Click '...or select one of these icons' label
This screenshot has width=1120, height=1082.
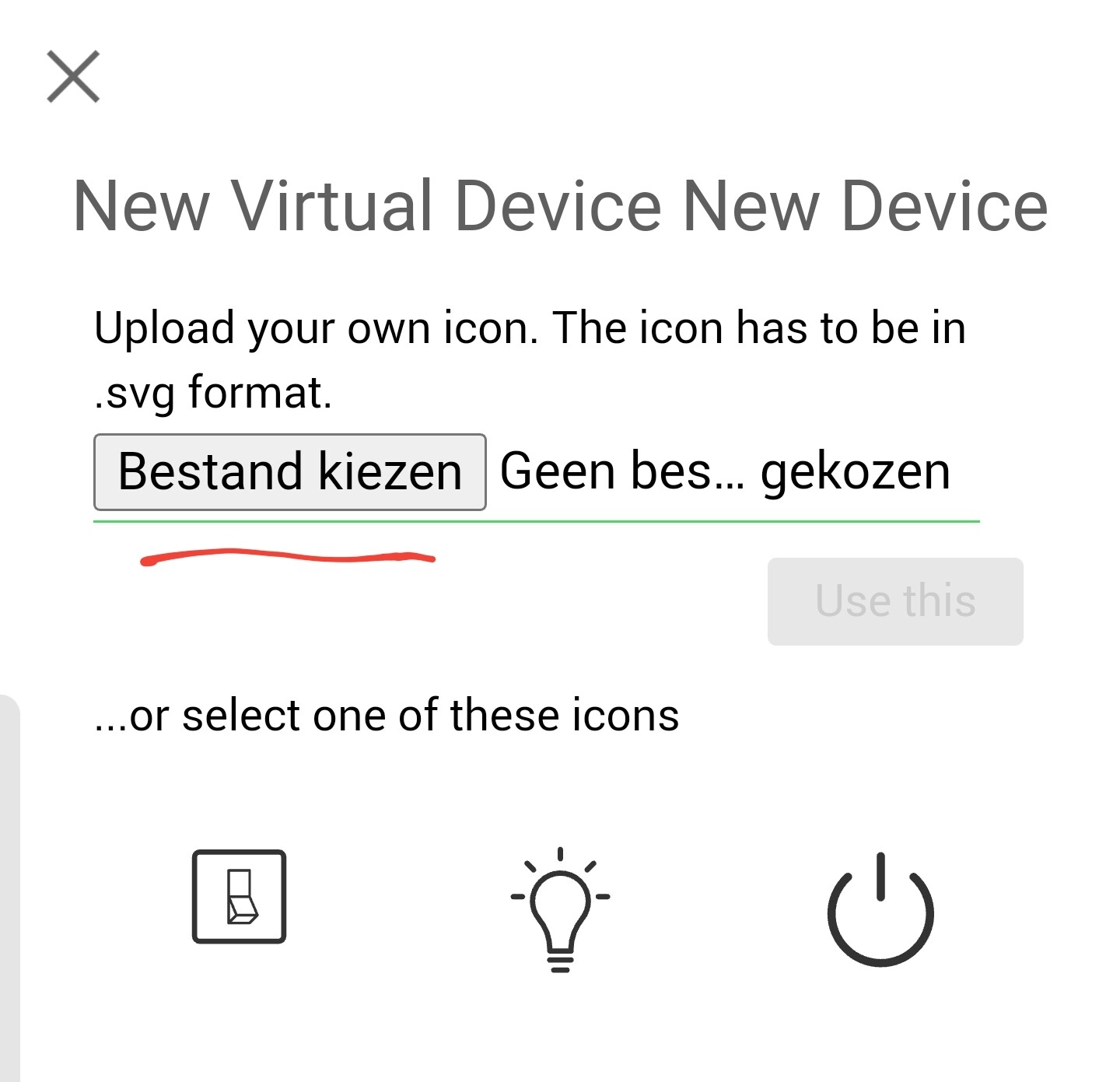tap(387, 715)
